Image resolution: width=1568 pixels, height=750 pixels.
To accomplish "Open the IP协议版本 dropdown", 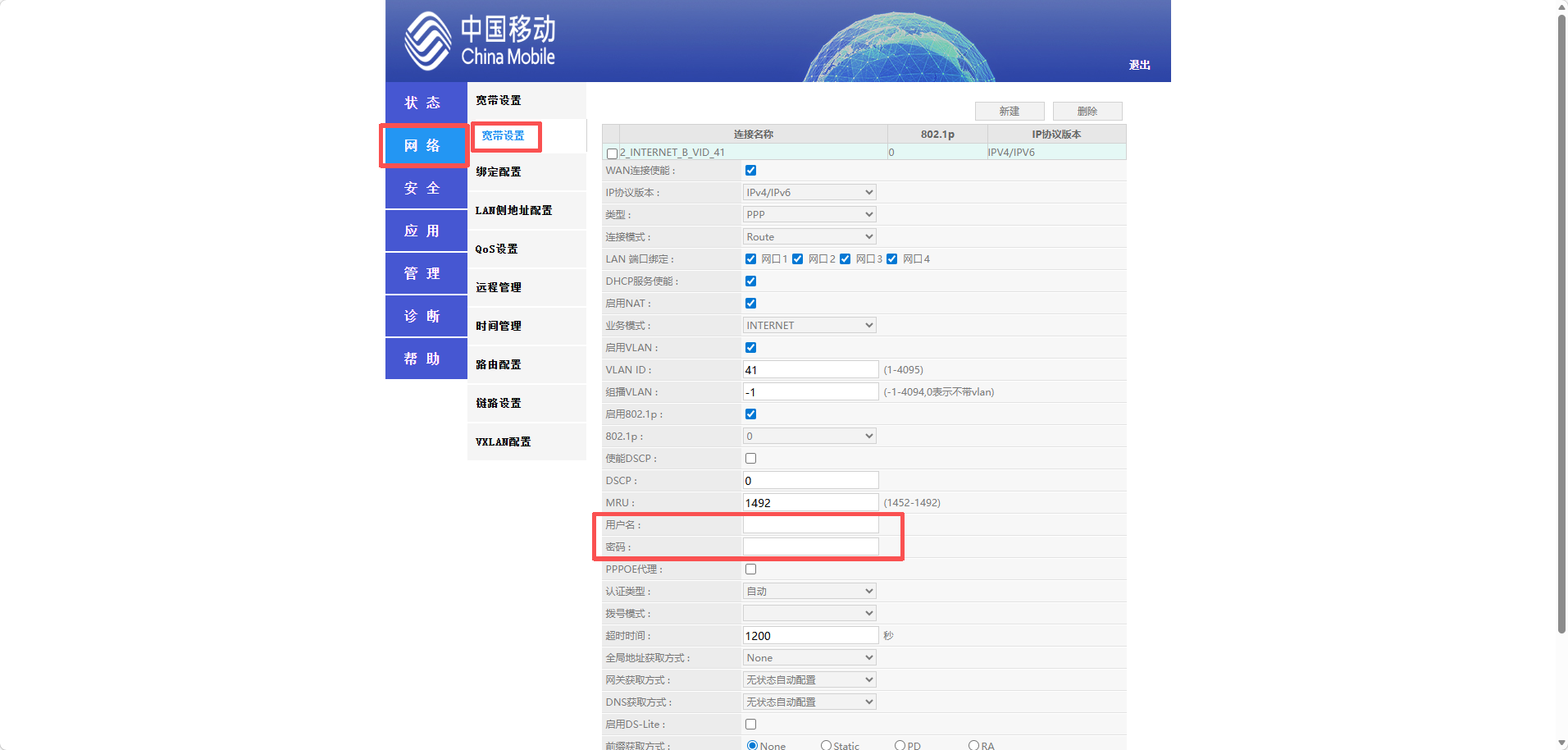I will [x=809, y=193].
